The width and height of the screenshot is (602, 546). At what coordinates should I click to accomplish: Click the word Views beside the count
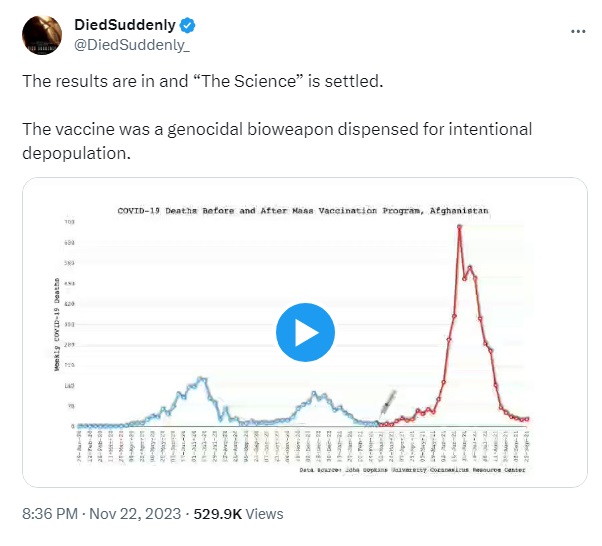265,514
